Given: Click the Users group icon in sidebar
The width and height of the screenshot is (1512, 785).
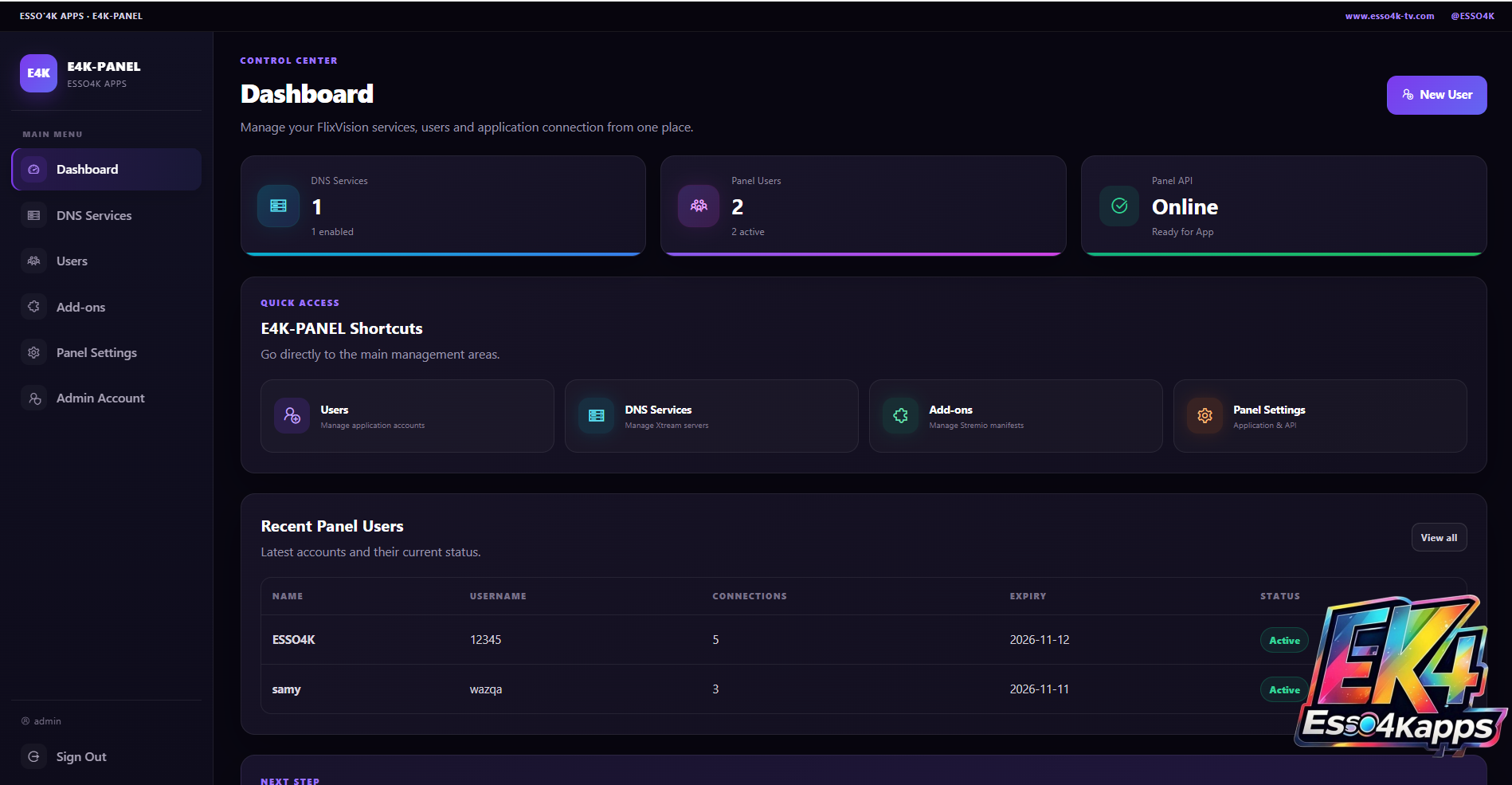Looking at the screenshot, I should coord(33,261).
